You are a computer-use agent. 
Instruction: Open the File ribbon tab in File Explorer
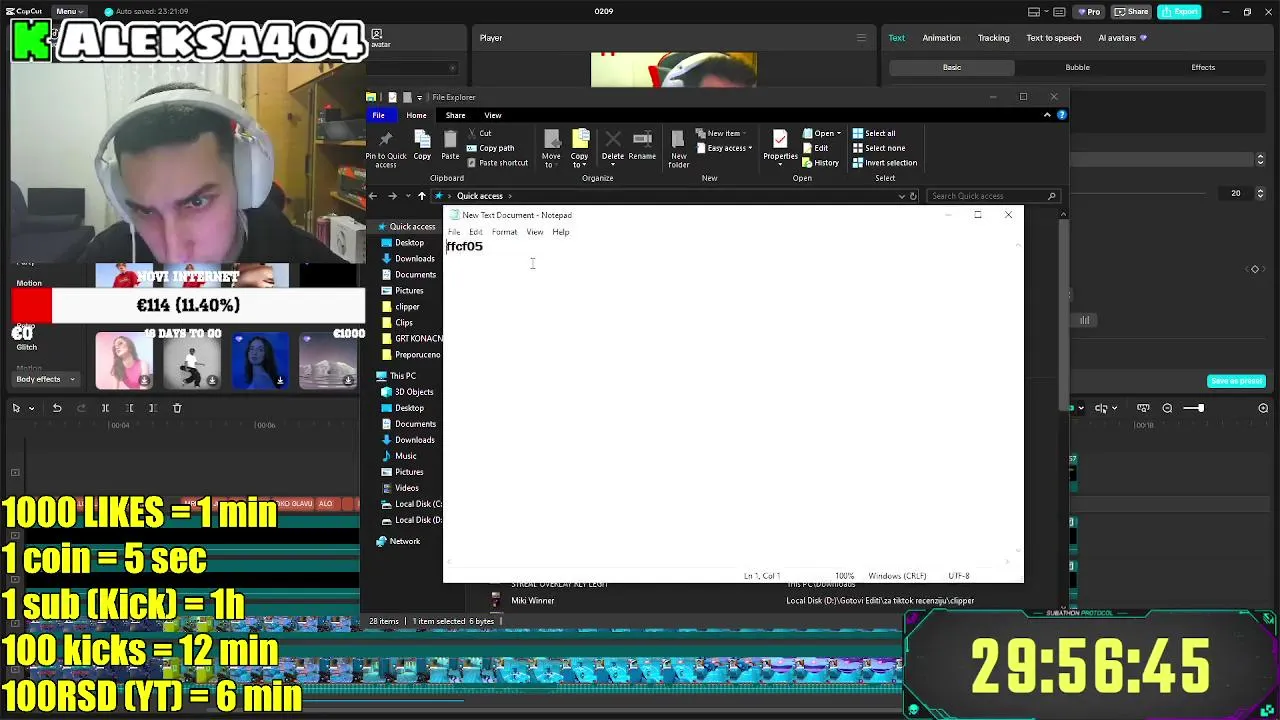pos(379,115)
